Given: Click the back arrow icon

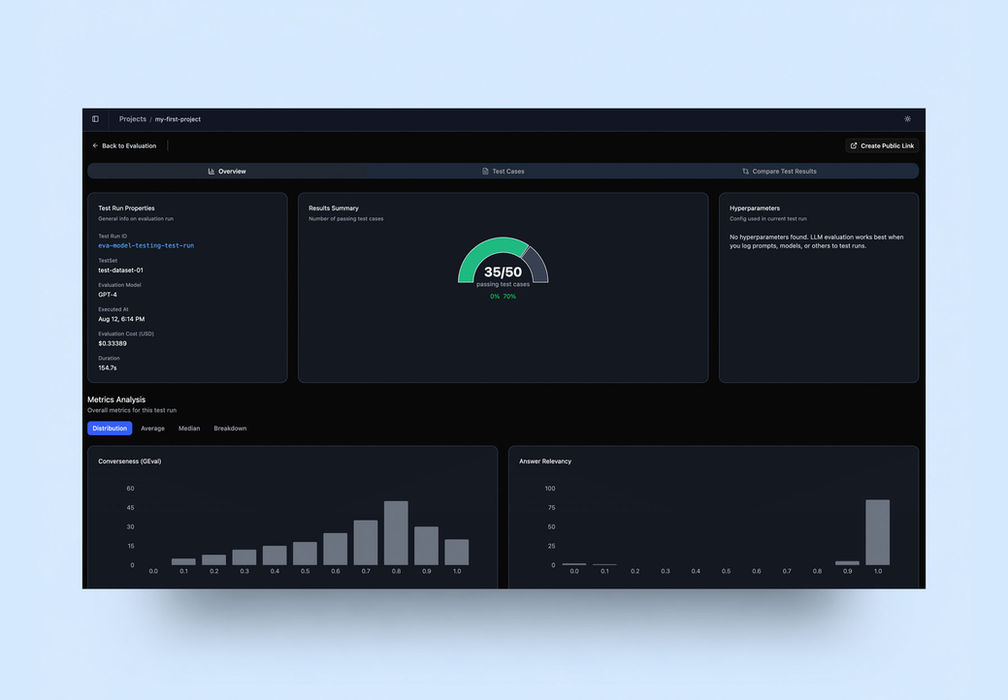Looking at the screenshot, I should point(95,146).
